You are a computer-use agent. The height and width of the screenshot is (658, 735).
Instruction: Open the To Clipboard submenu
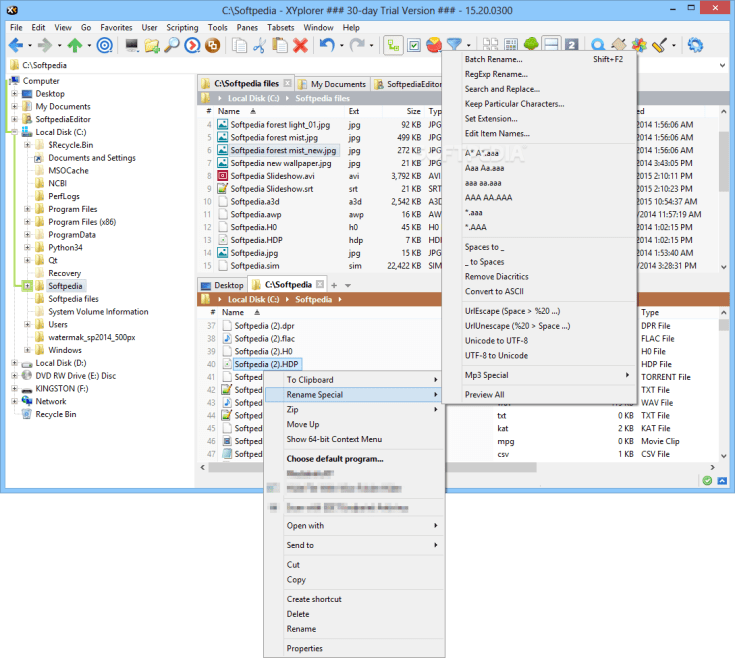pos(355,380)
